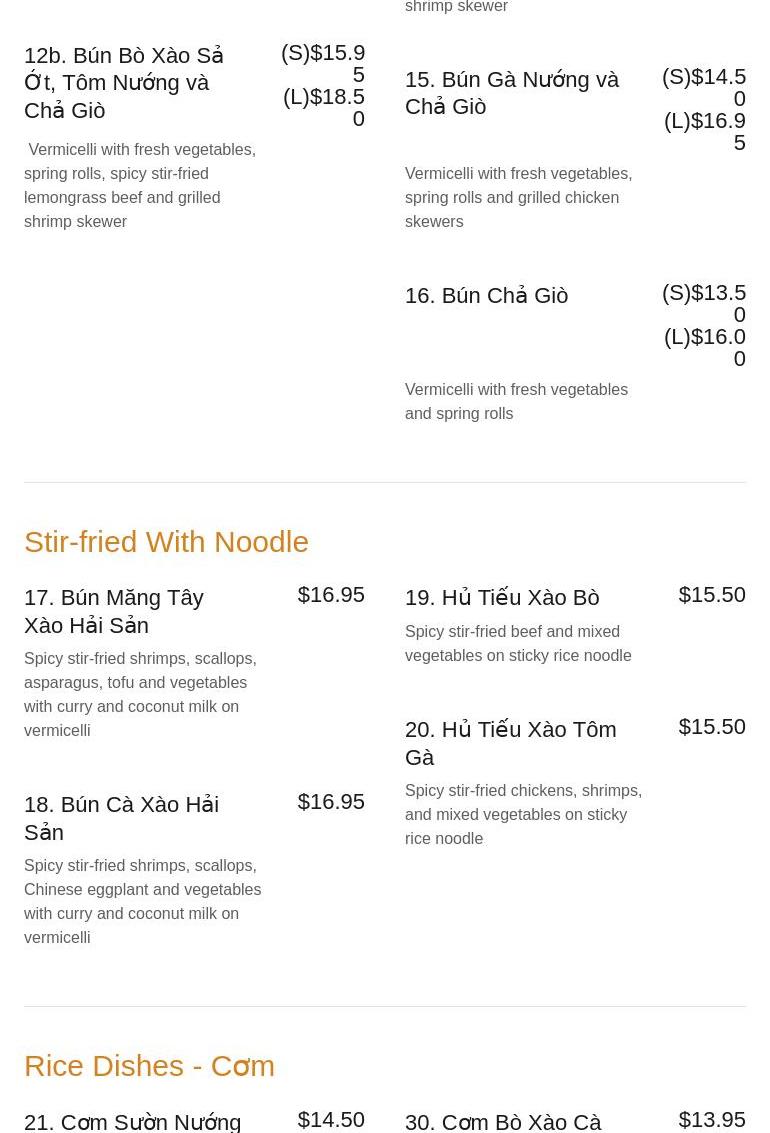This screenshot has width=770, height=1133.
Task: Select 30. Cơm Bò Xào Cà item
Action: click(x=503, y=1121)
